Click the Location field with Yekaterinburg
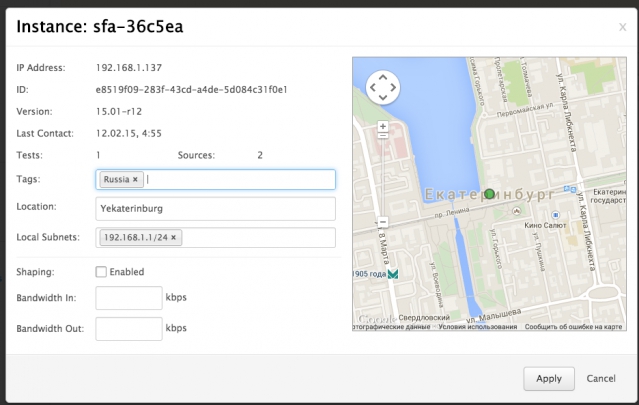Screen dimensions: 639x405 216,209
